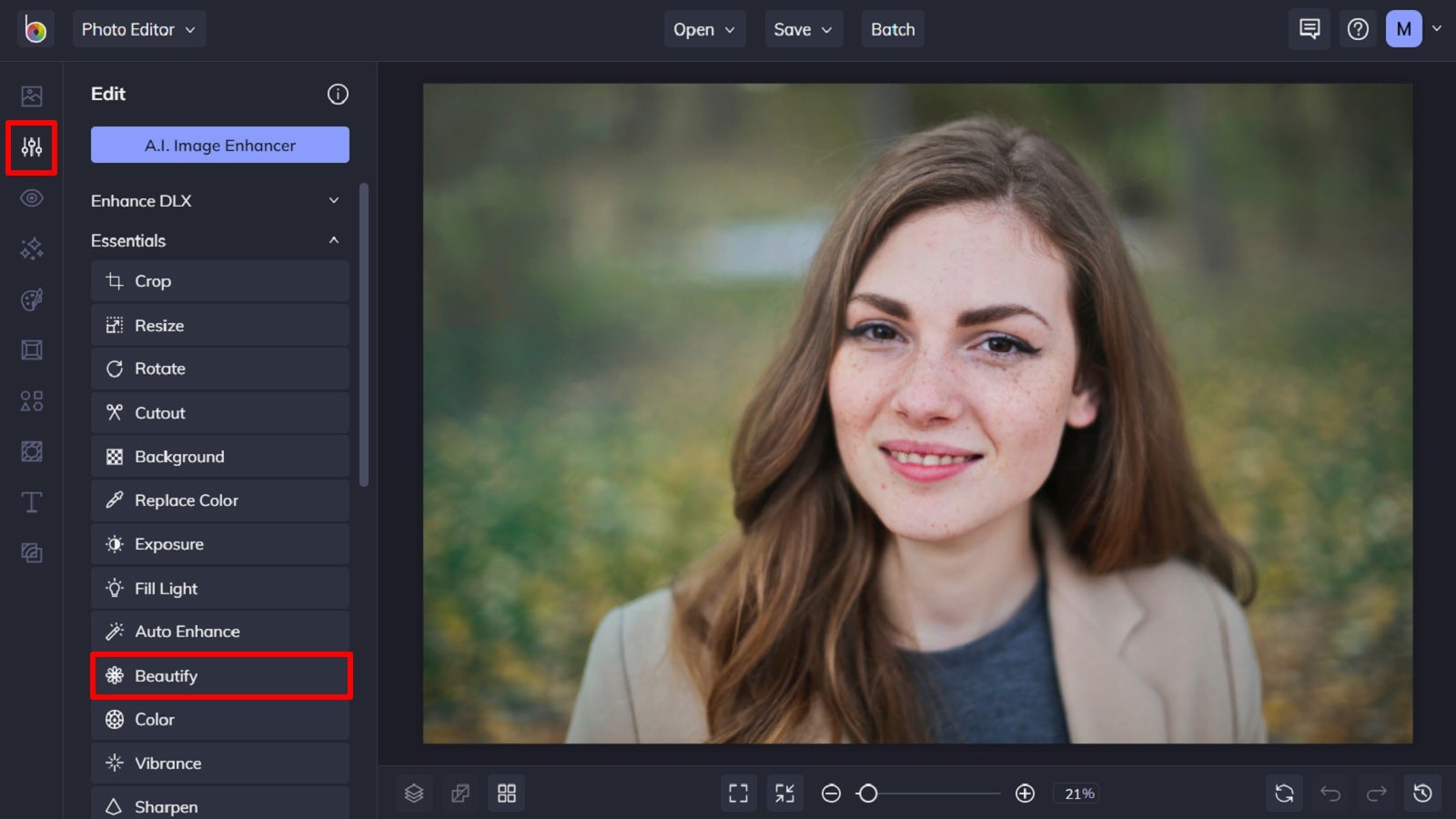1456x819 pixels.
Task: Click the 21% zoom percentage field
Action: (x=1077, y=793)
